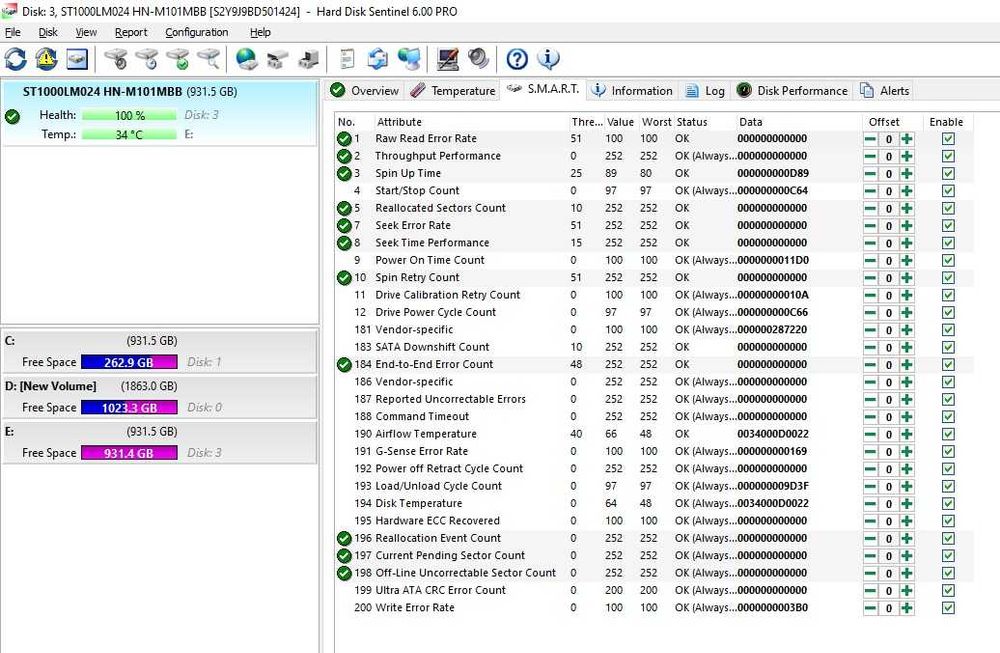Select the Reported Uncorrectable Errors row
This screenshot has height=653, width=1000.
point(654,399)
